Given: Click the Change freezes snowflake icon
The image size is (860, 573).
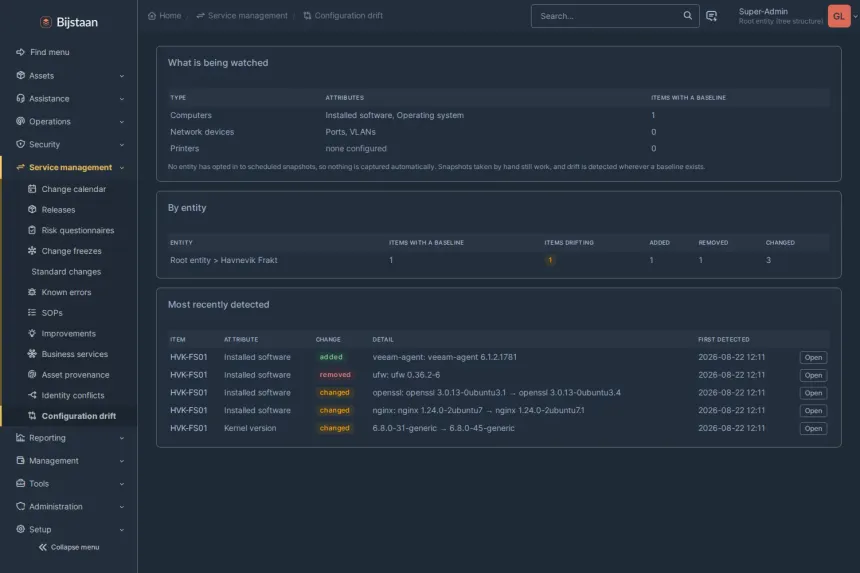Looking at the screenshot, I should (32, 251).
